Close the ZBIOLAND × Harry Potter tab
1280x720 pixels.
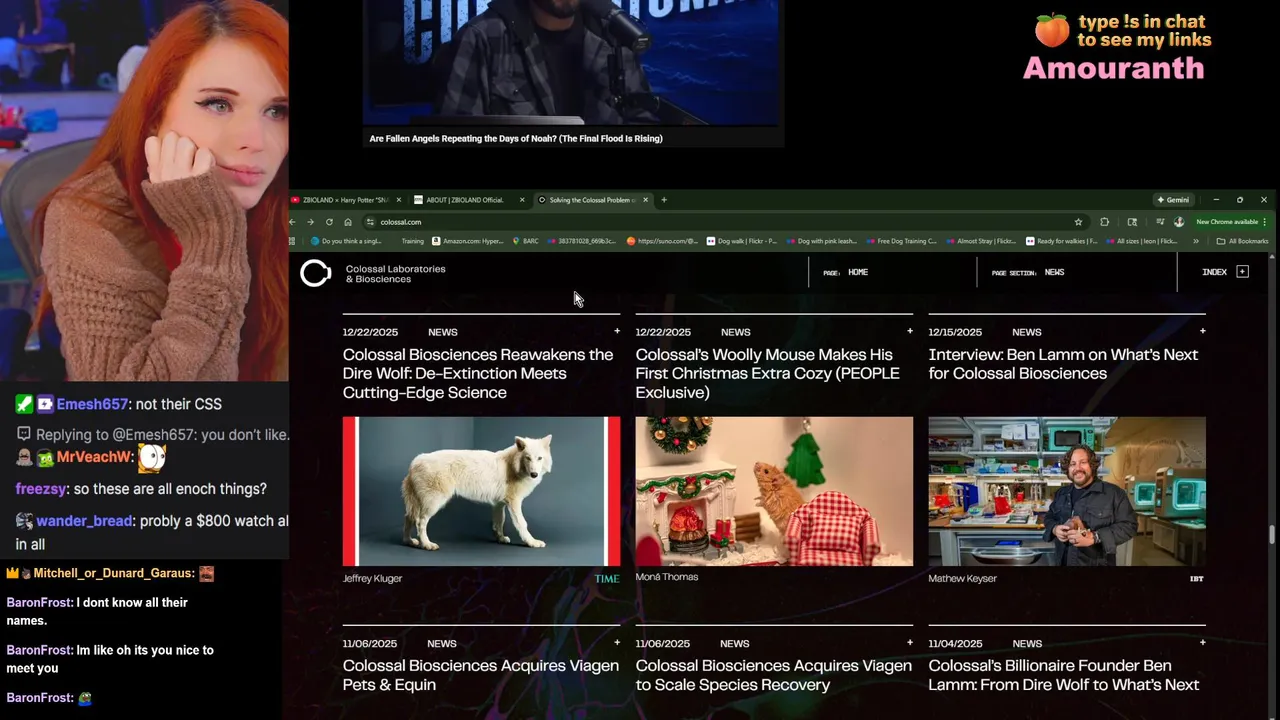(x=399, y=200)
